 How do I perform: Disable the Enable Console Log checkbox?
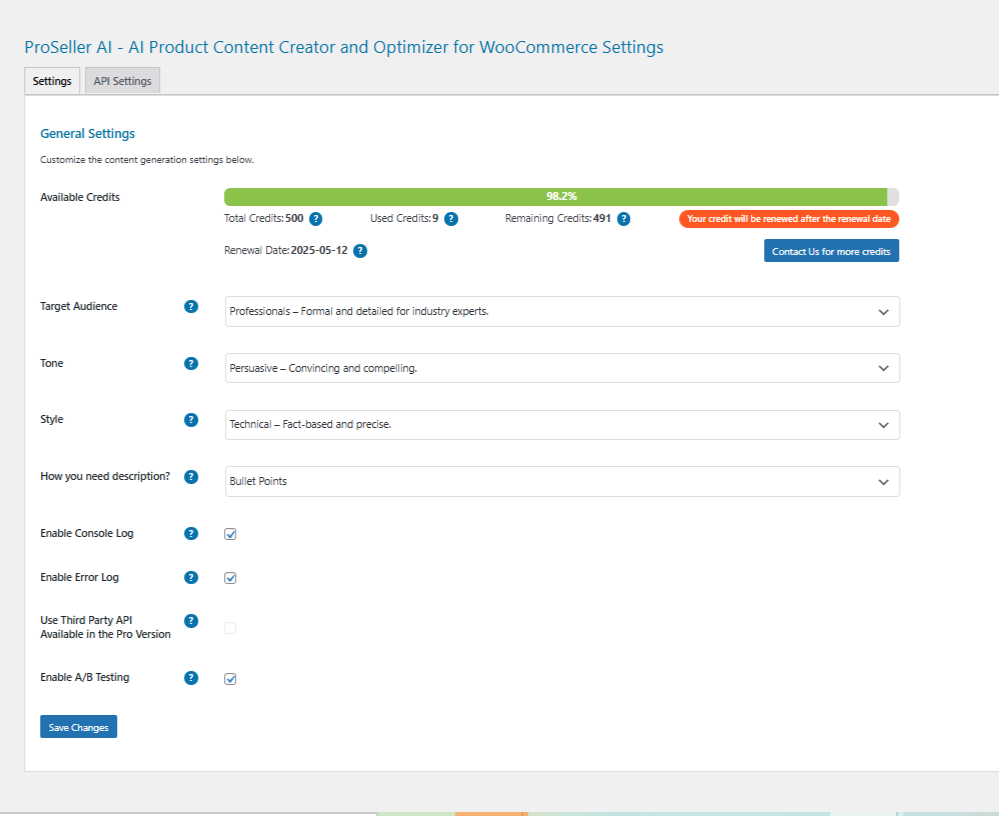click(x=230, y=534)
